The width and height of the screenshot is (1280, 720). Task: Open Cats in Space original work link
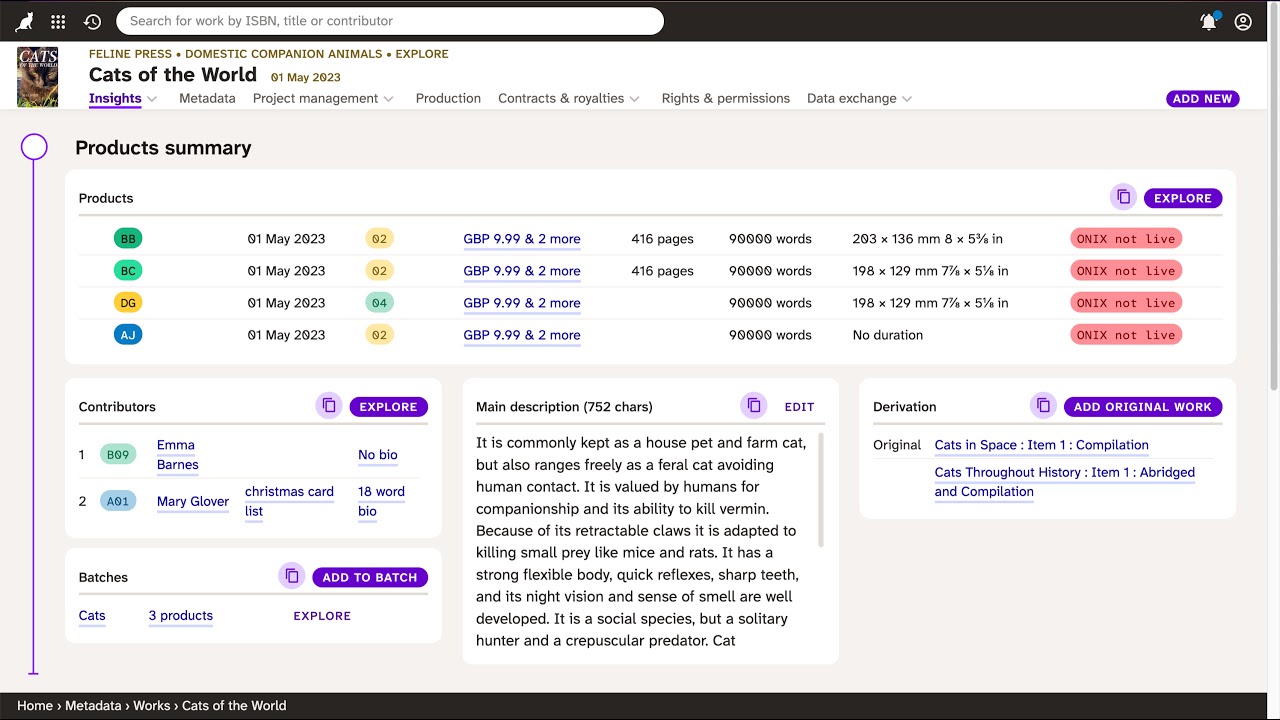point(1041,445)
